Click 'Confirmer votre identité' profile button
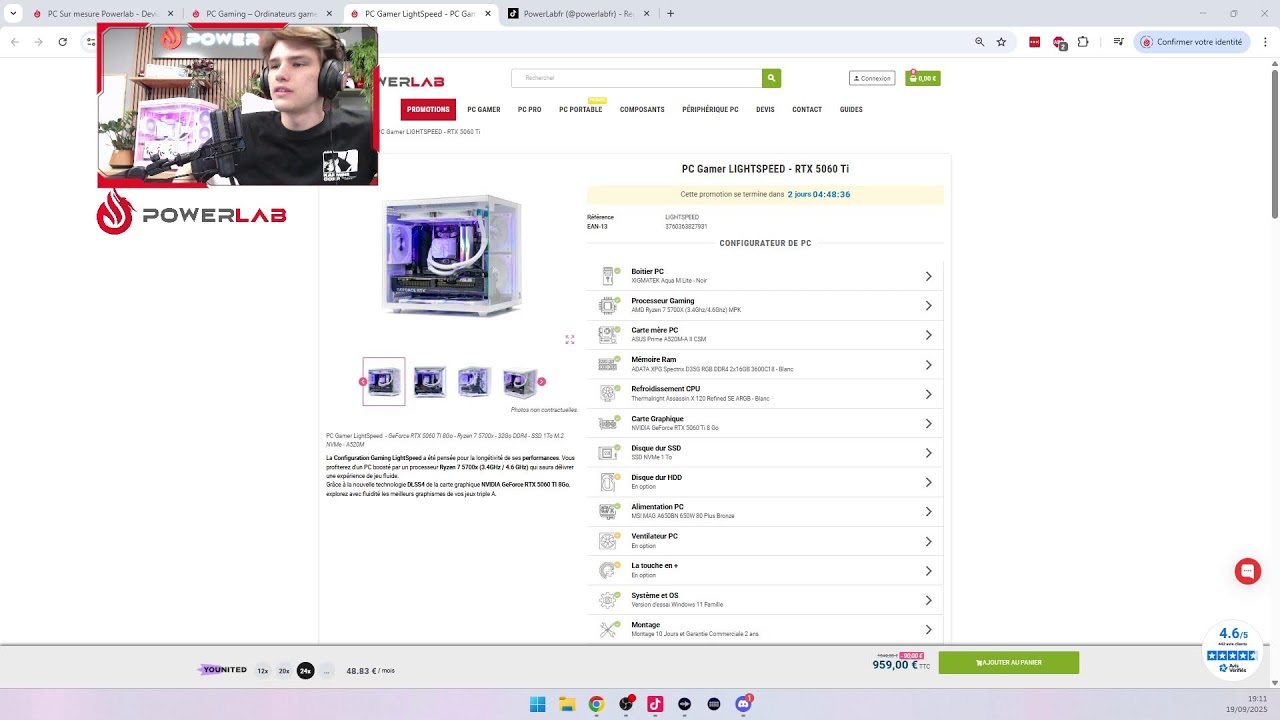This screenshot has height=720, width=1280. point(1192,42)
